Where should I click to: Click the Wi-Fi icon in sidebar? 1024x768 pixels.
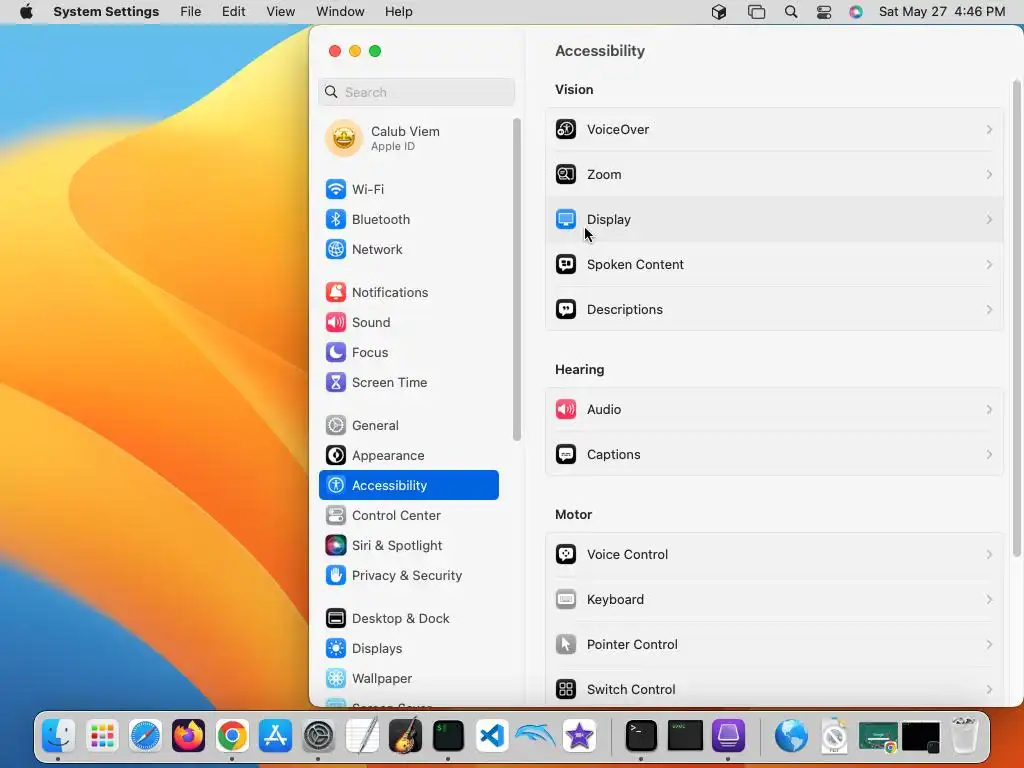336,189
